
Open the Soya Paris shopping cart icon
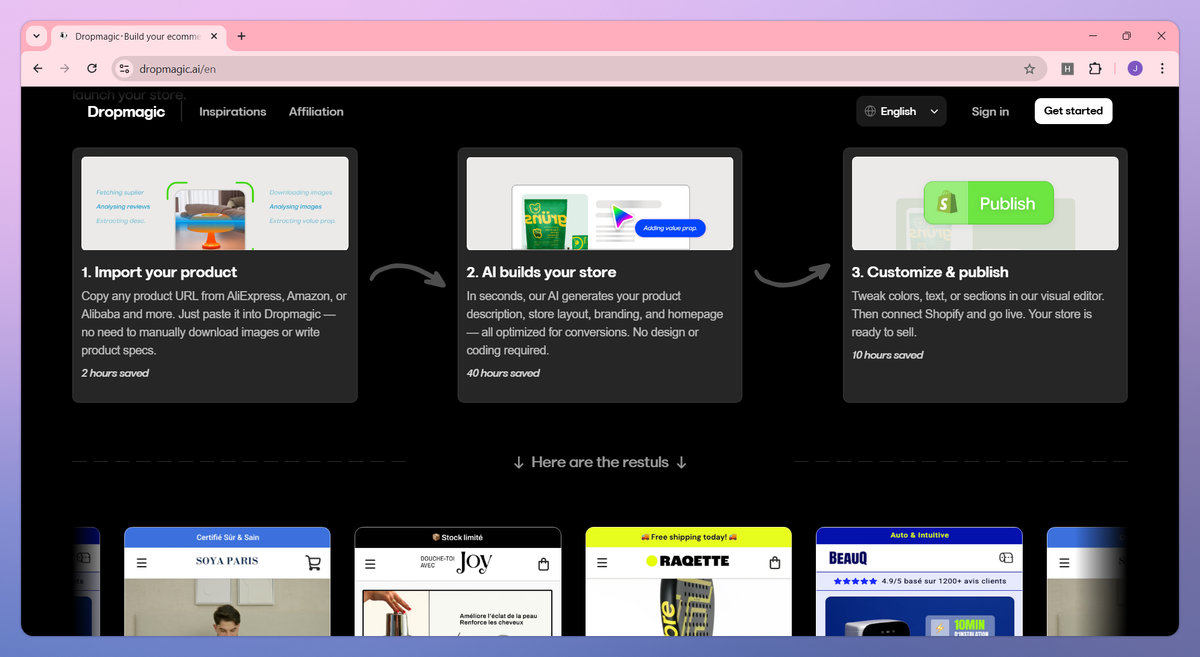313,563
